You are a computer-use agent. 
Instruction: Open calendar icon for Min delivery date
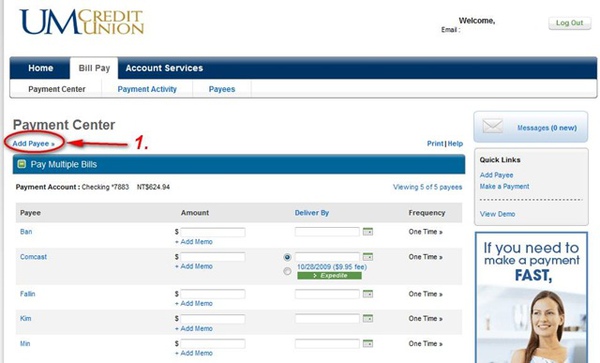[x=368, y=343]
